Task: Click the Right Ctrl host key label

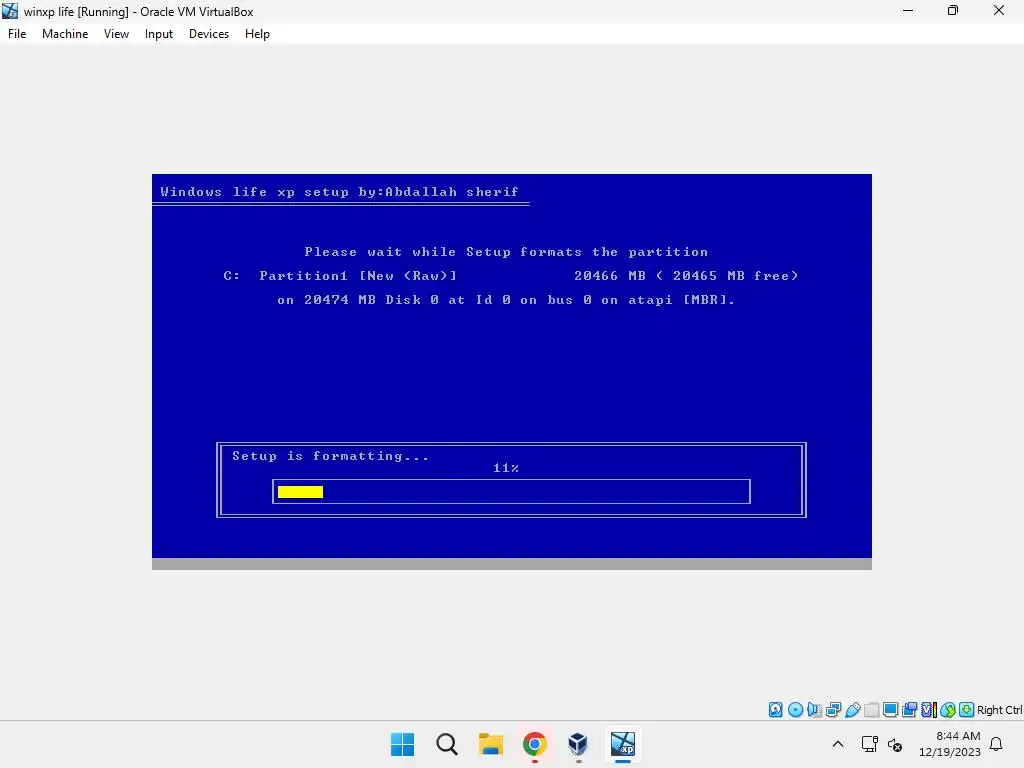Action: [1000, 710]
